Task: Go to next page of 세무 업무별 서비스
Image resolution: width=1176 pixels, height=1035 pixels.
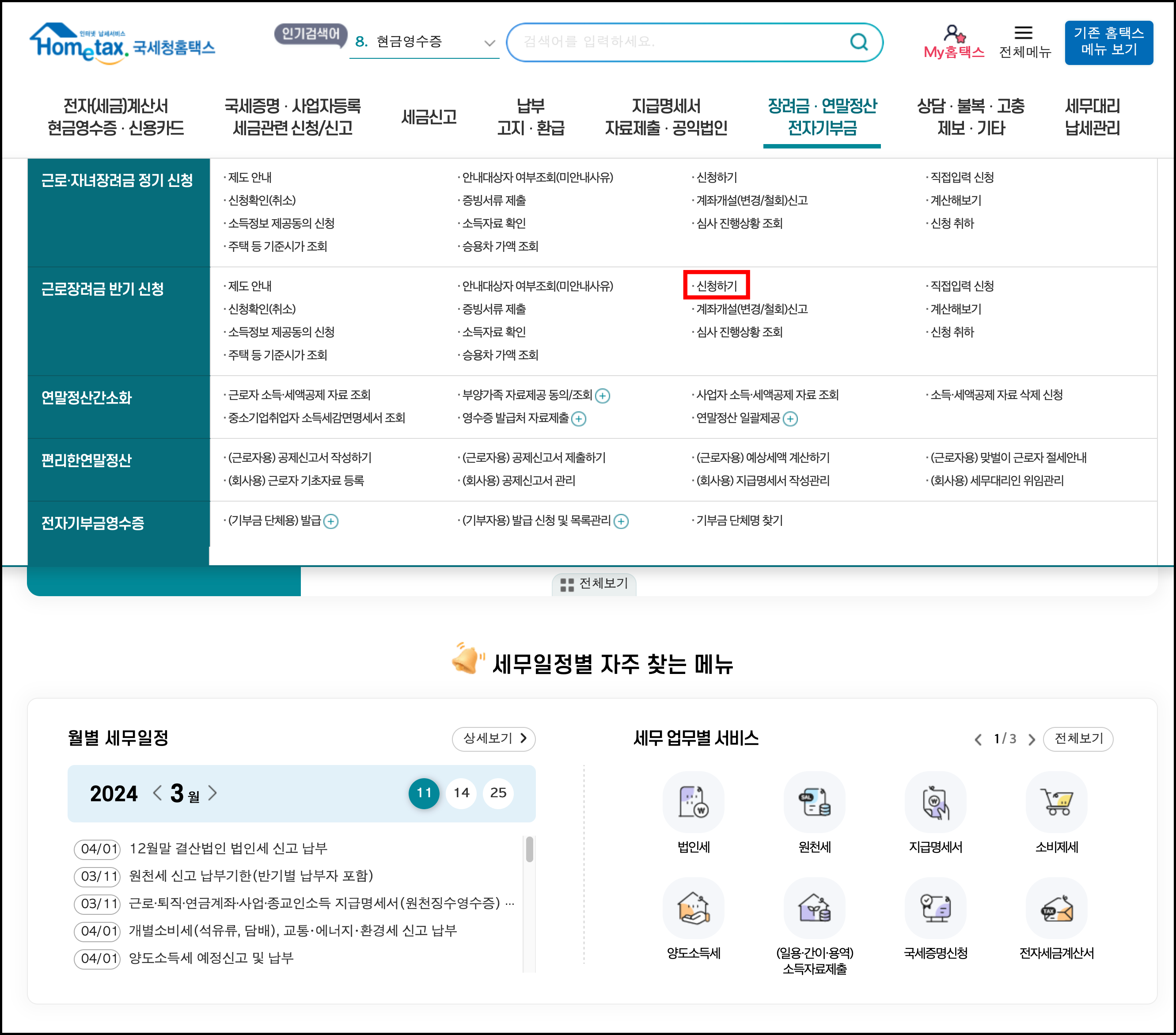Action: [x=1032, y=739]
